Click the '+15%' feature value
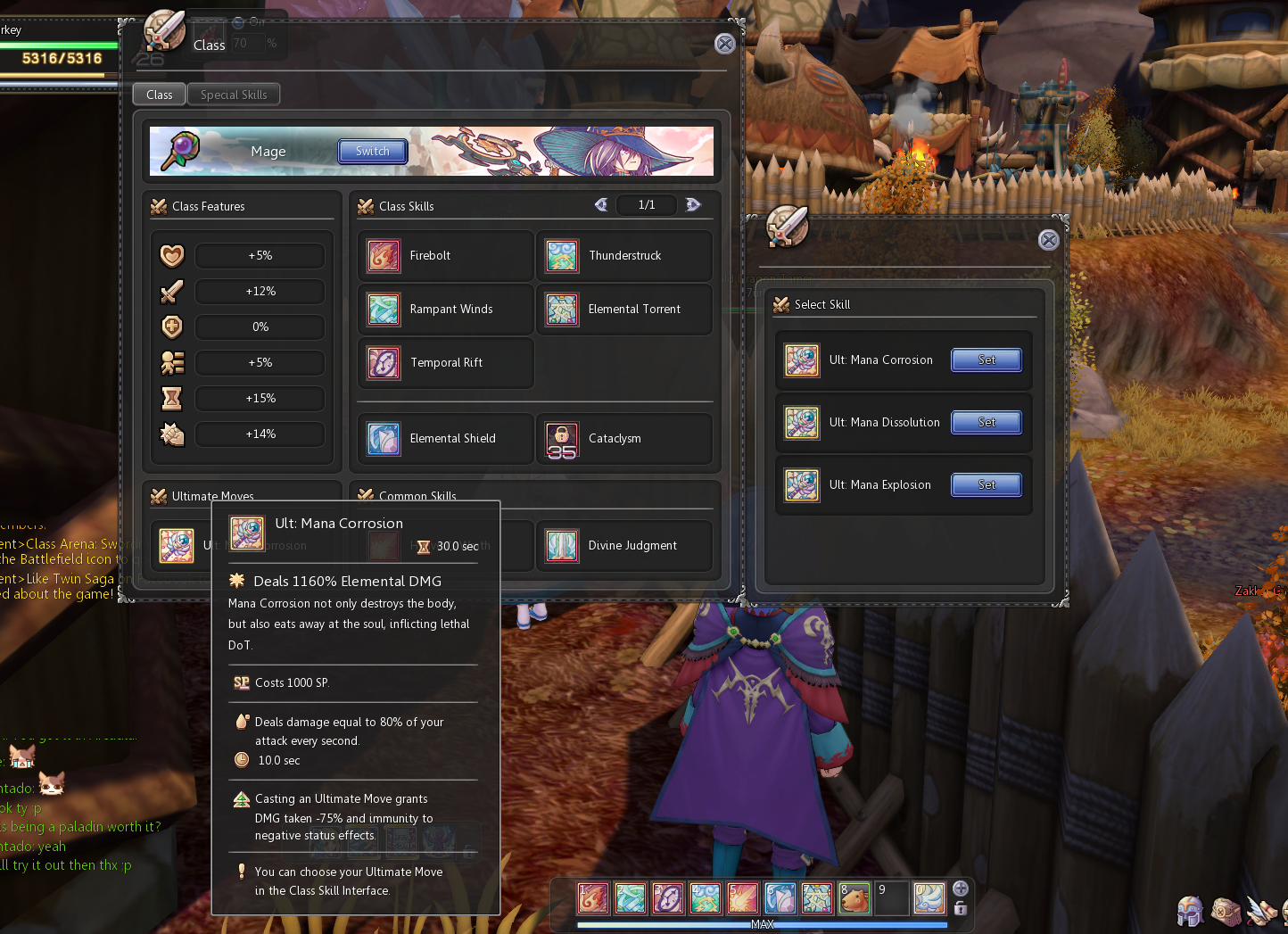This screenshot has height=934, width=1288. point(260,399)
